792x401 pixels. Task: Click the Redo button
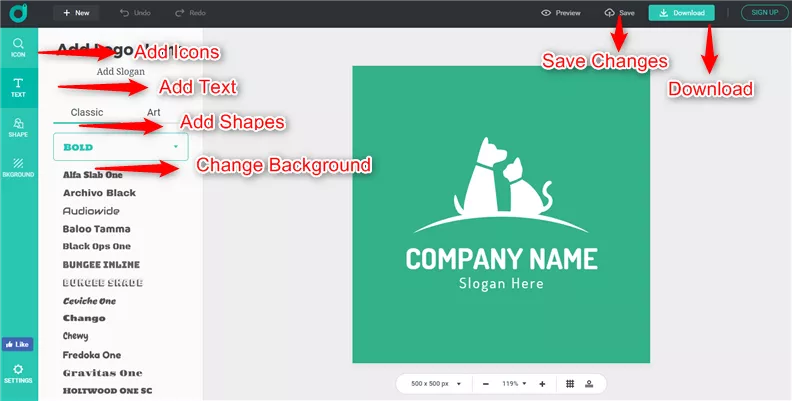pyautogui.click(x=190, y=13)
